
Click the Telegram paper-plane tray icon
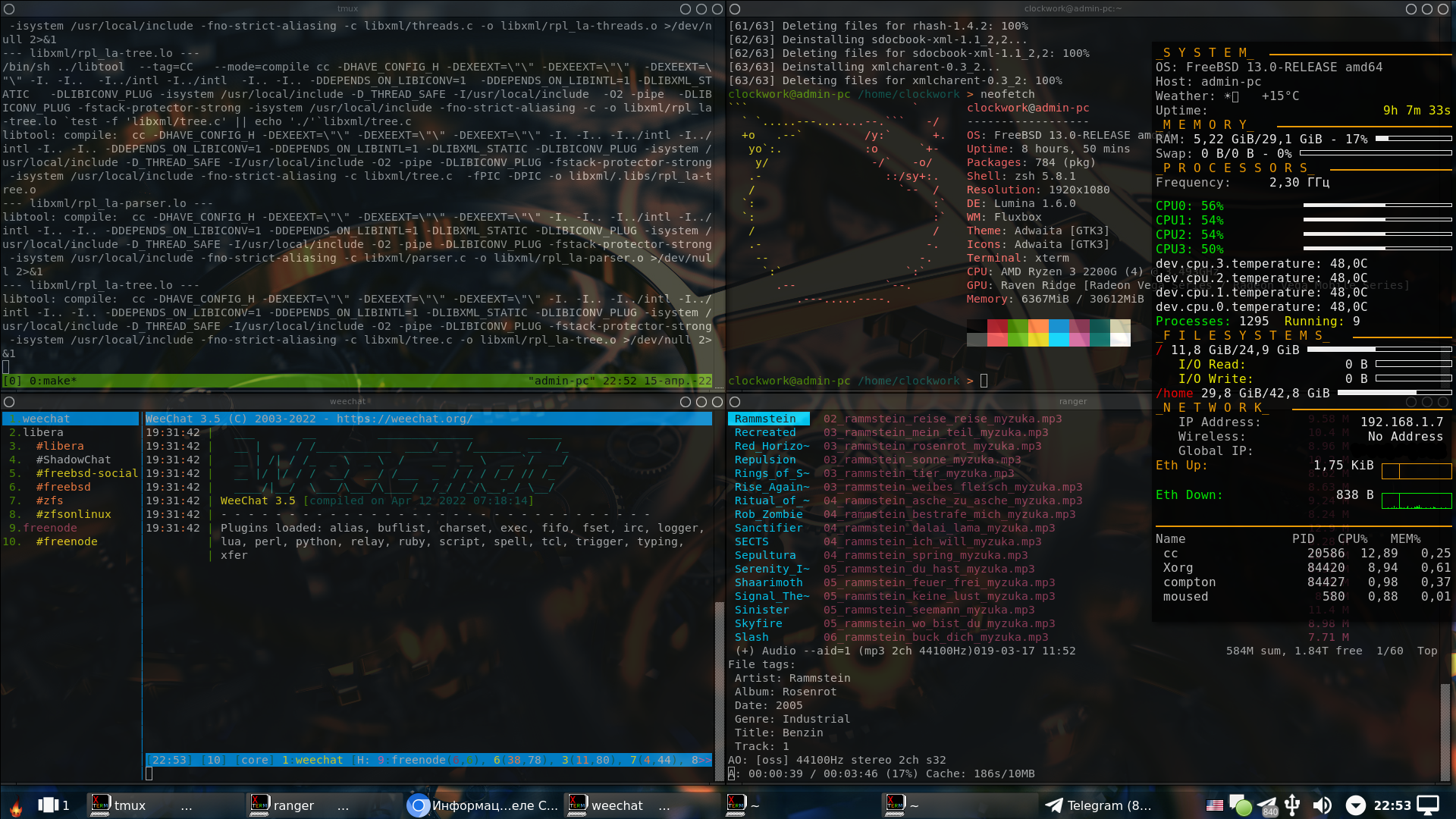tap(1266, 805)
